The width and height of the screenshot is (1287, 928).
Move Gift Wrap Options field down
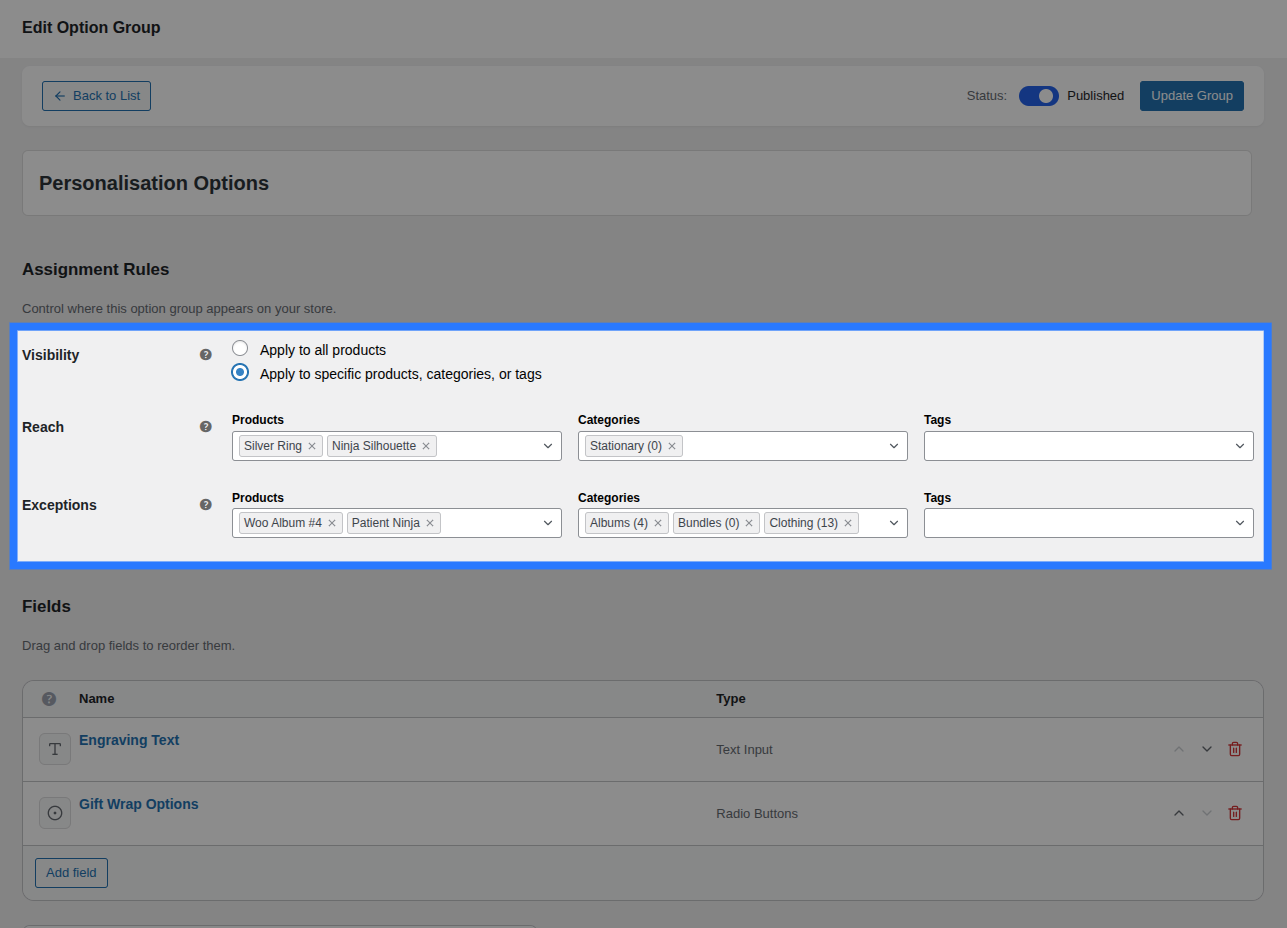(1207, 813)
